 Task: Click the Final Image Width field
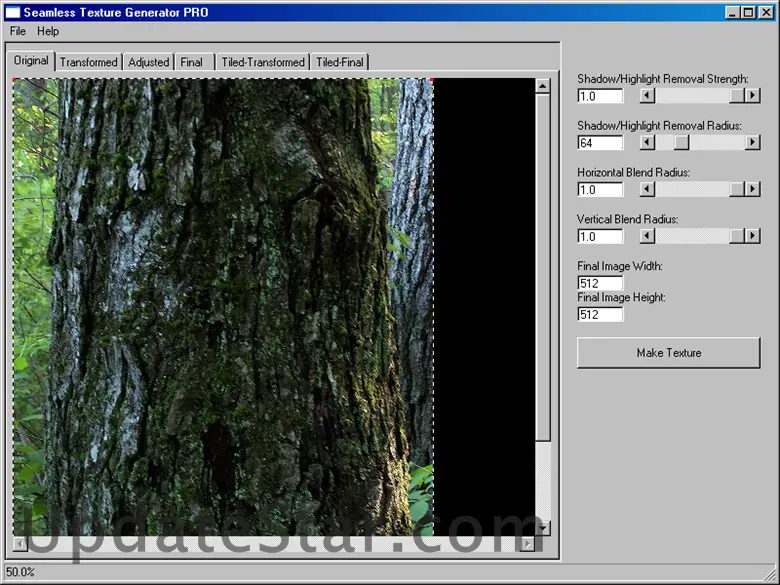click(600, 283)
